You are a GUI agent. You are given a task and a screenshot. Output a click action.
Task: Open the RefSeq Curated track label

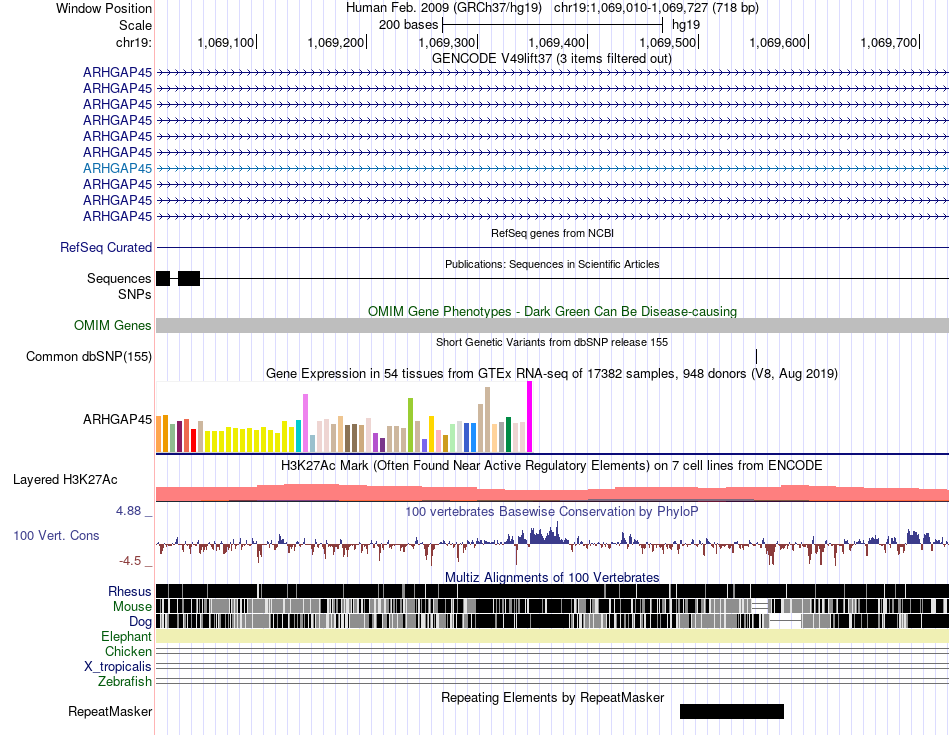tap(106, 248)
